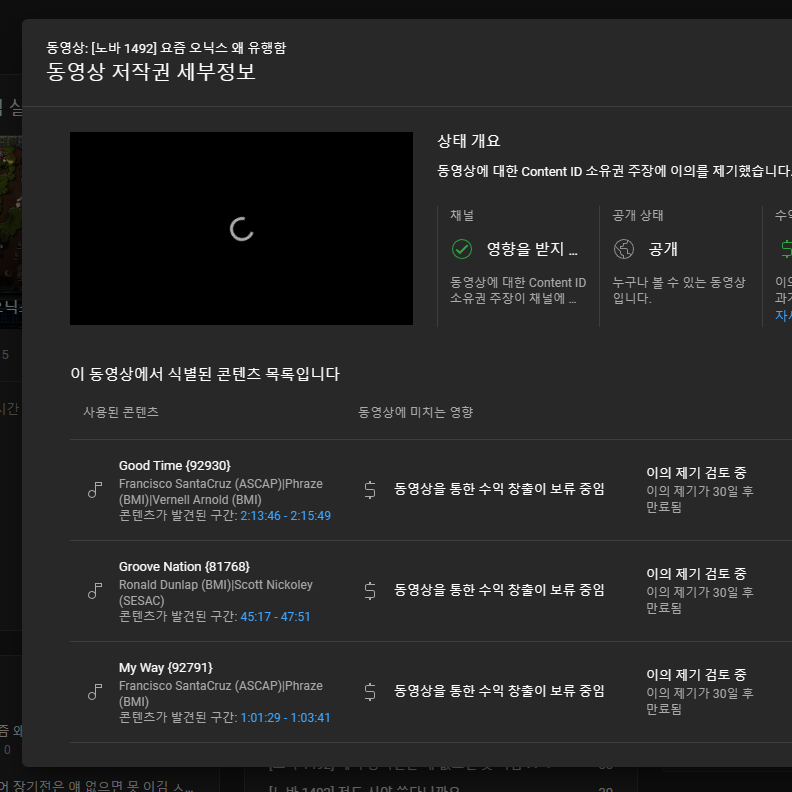Jump to the 2:13:46 - 2:15:49 segment
The width and height of the screenshot is (792, 792).
click(x=285, y=516)
